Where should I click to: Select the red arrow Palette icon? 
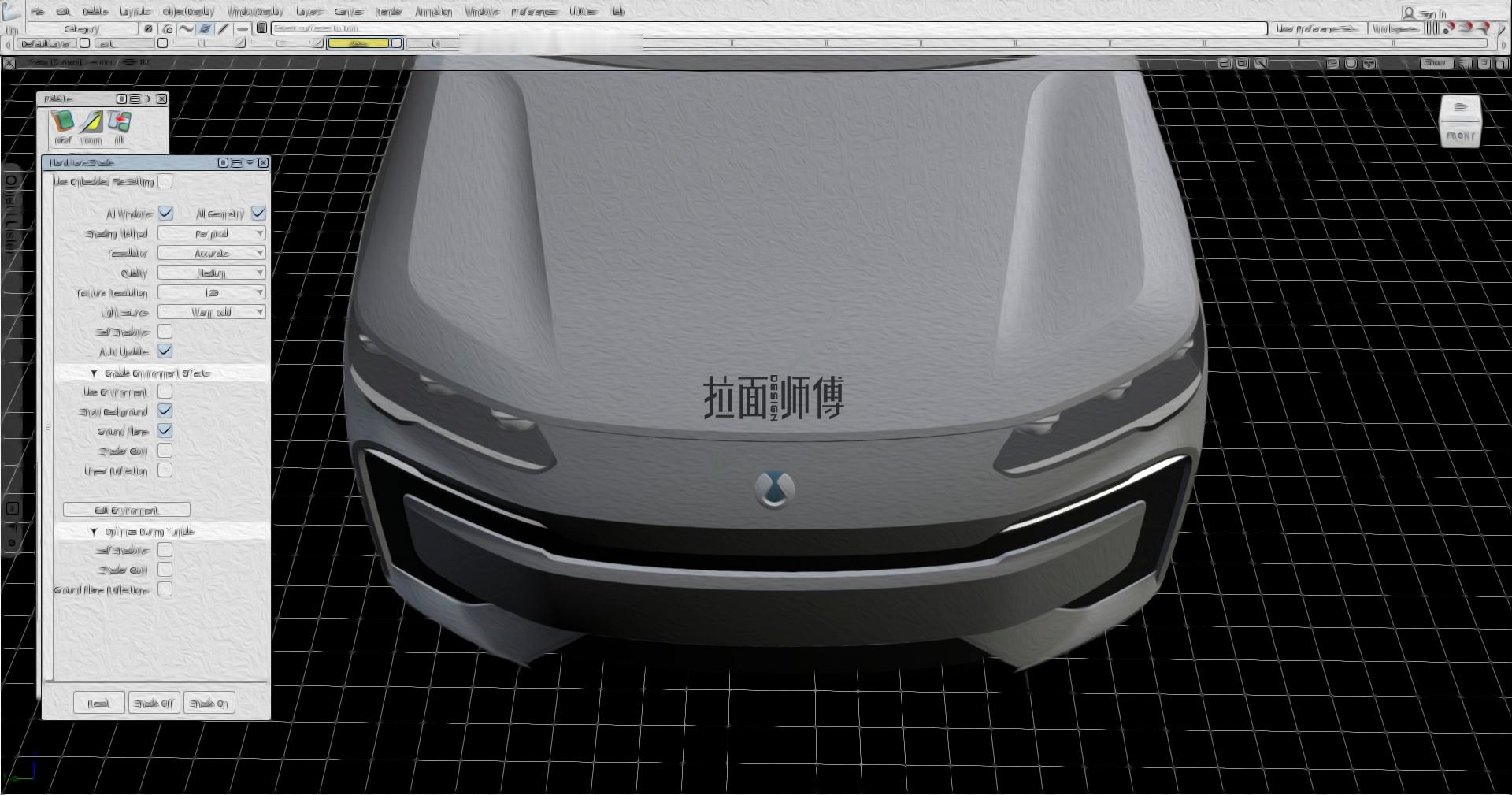pos(119,122)
